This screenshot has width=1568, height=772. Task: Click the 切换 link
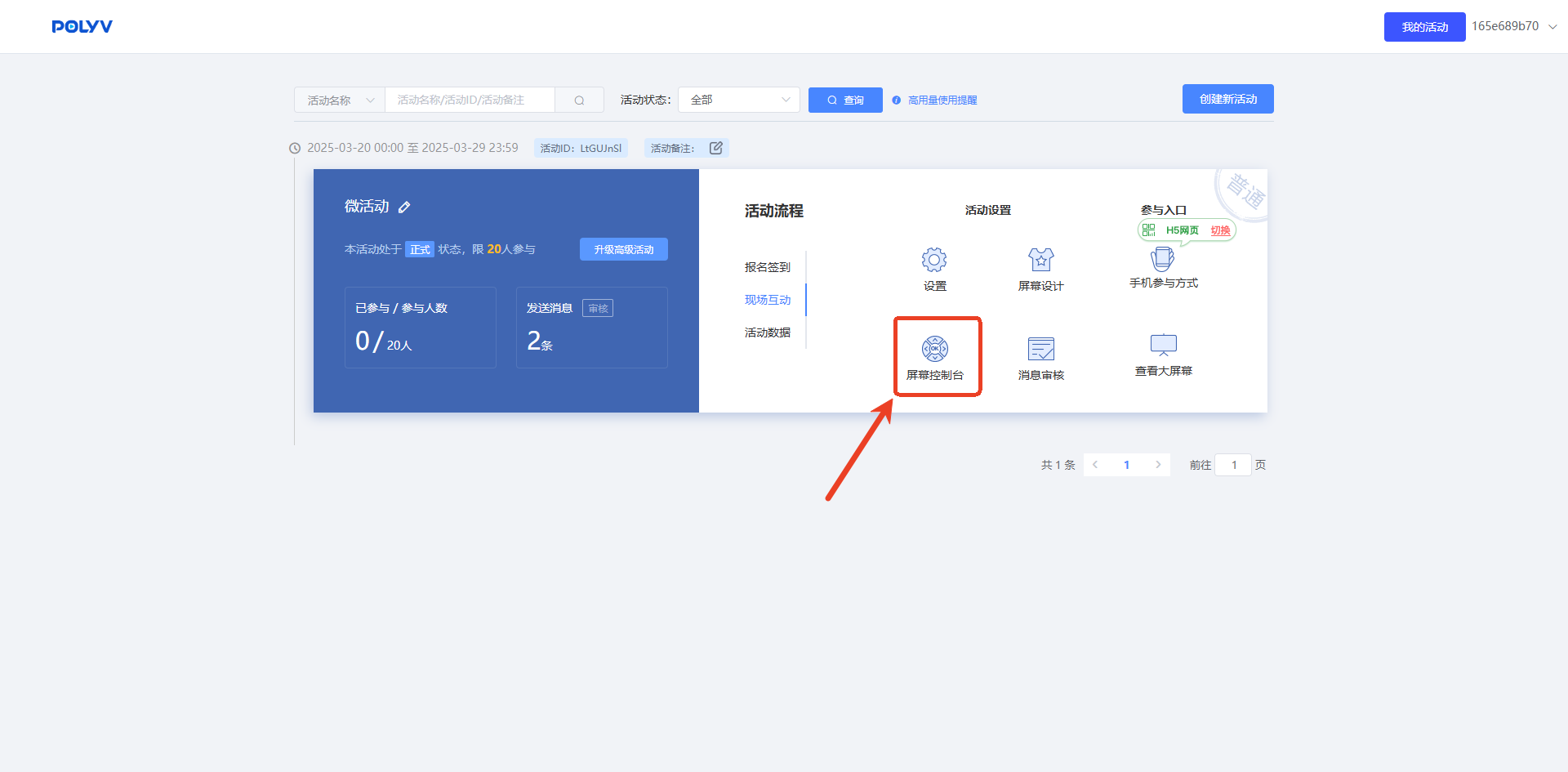(1220, 230)
